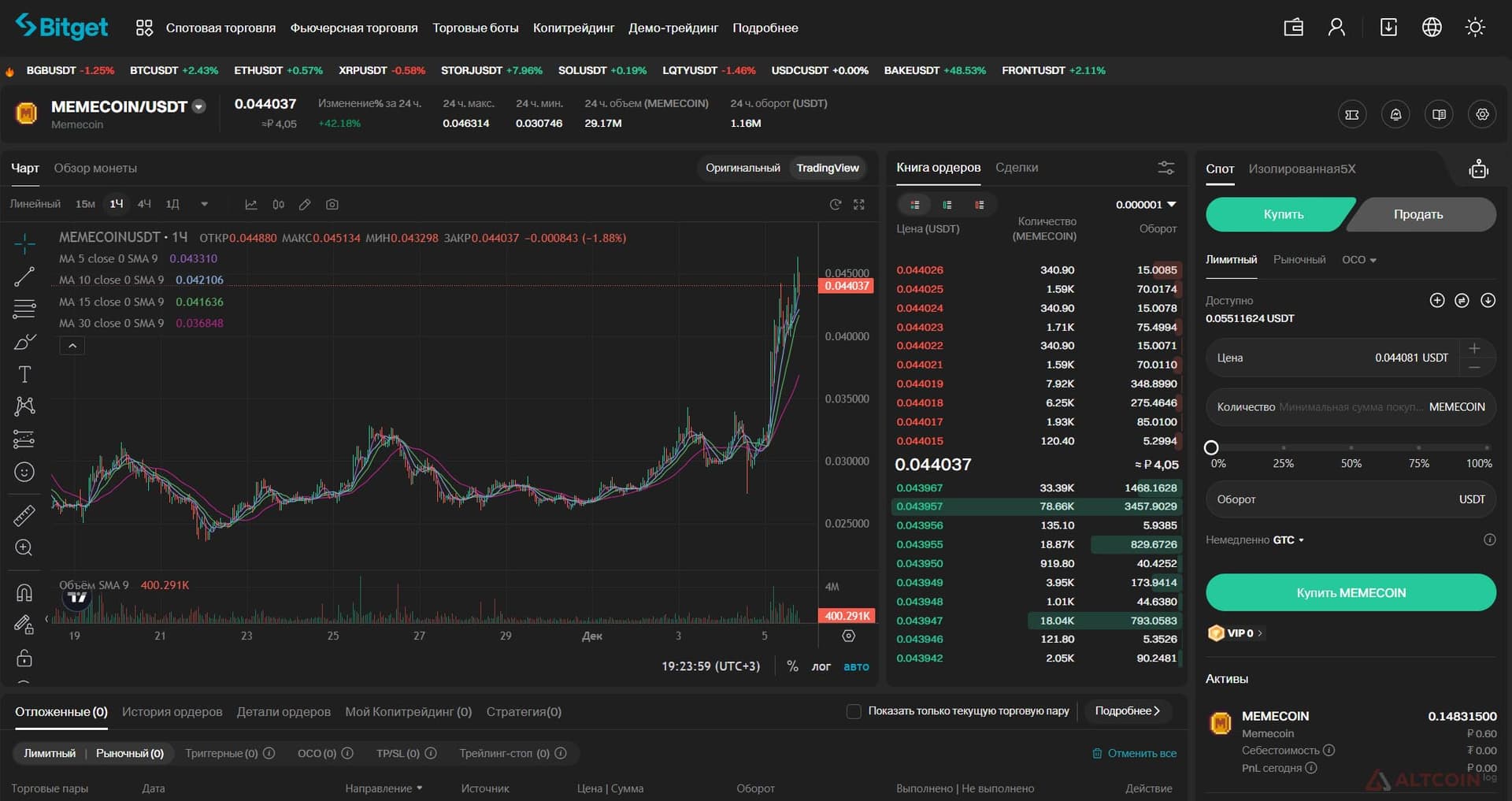Expand more chart timeframes dropdown

(x=204, y=205)
